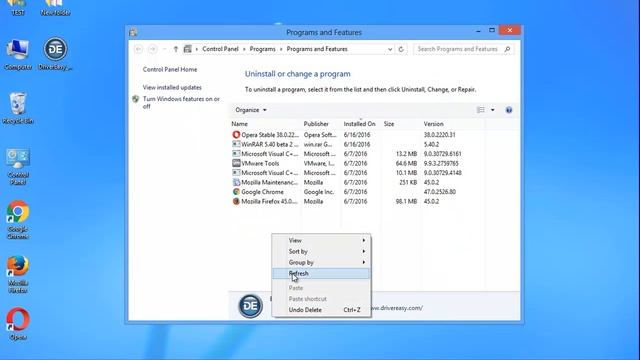The height and width of the screenshot is (360, 640).
Task: Open the Organize dropdown menu
Action: coord(251,110)
